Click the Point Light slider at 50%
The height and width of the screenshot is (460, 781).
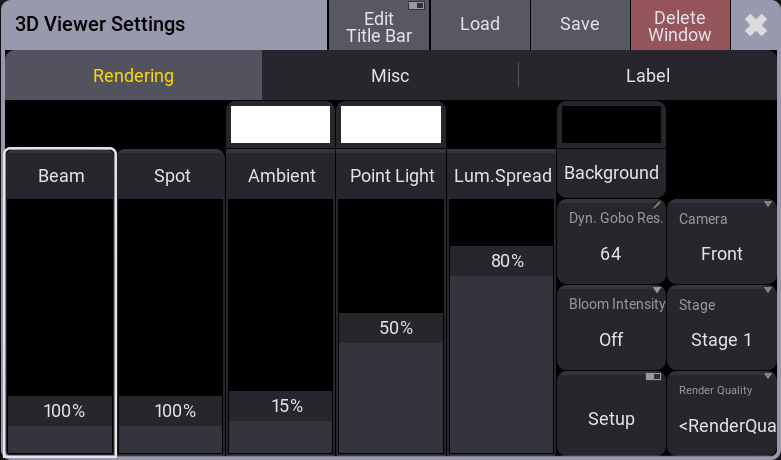391,328
